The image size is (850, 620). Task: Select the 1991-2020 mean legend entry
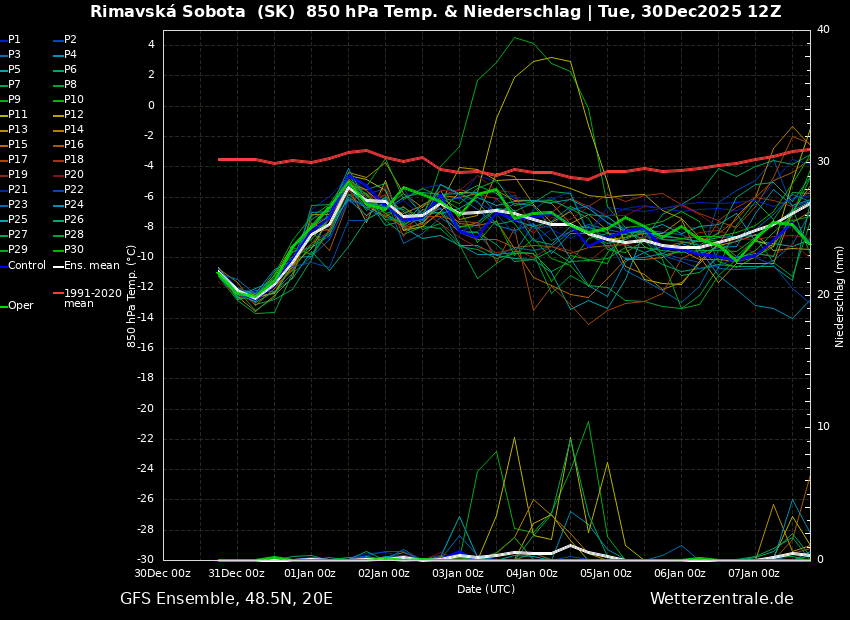pos(92,298)
